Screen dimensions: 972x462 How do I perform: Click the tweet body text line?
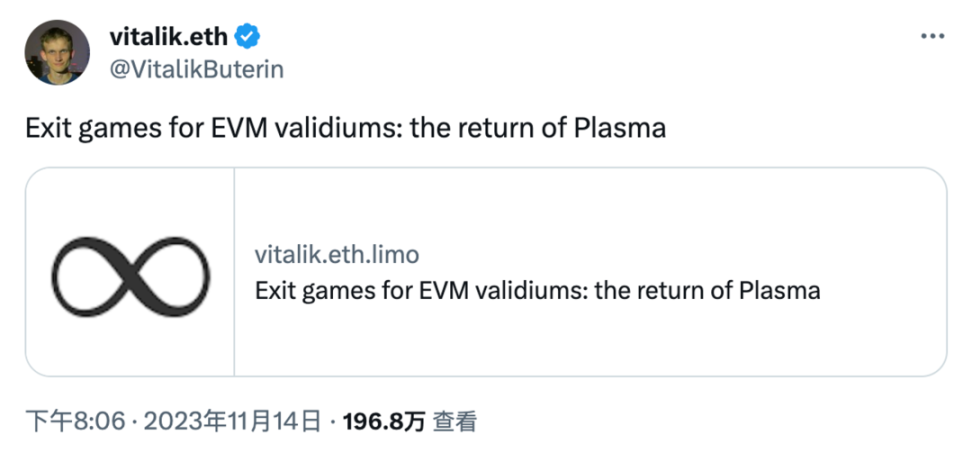point(345,129)
